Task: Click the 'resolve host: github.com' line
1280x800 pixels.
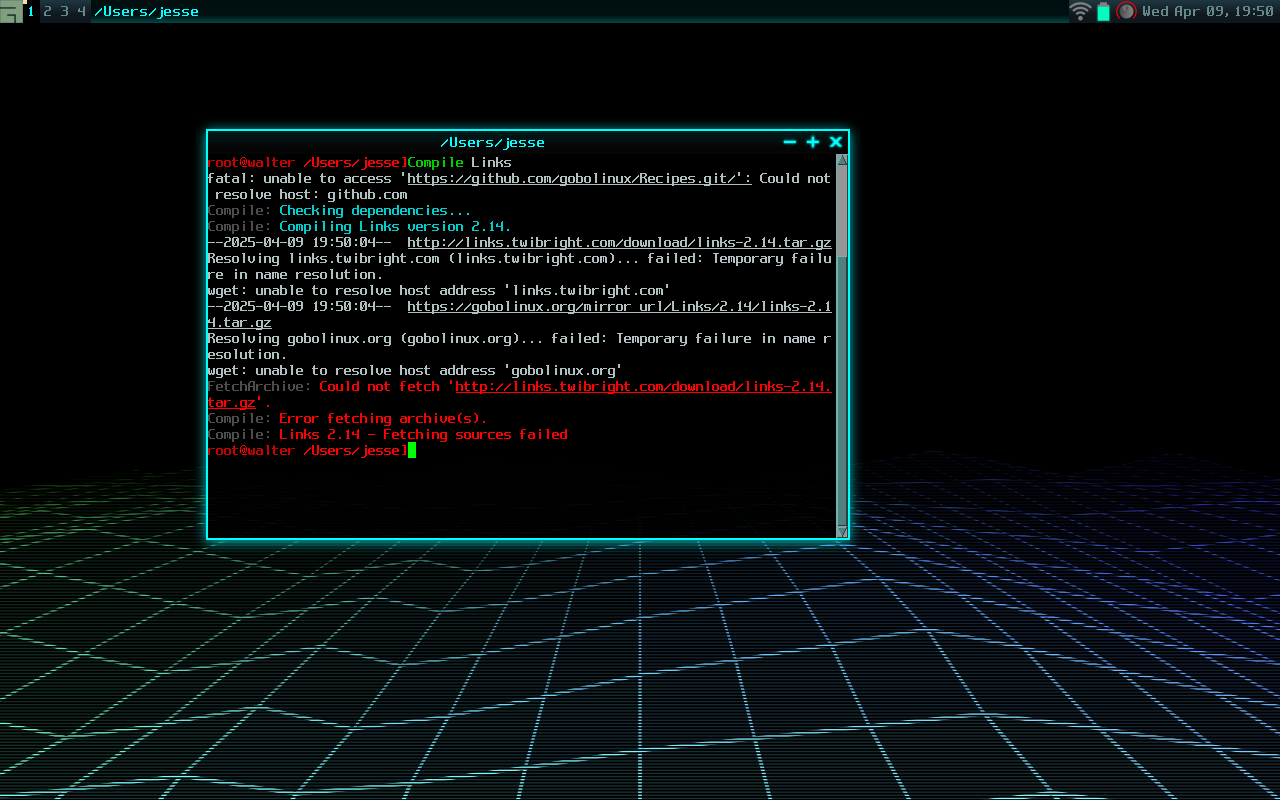Action: coord(311,194)
